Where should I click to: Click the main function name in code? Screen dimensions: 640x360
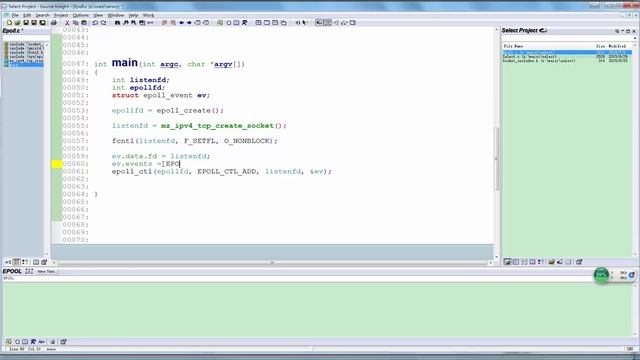[124, 63]
